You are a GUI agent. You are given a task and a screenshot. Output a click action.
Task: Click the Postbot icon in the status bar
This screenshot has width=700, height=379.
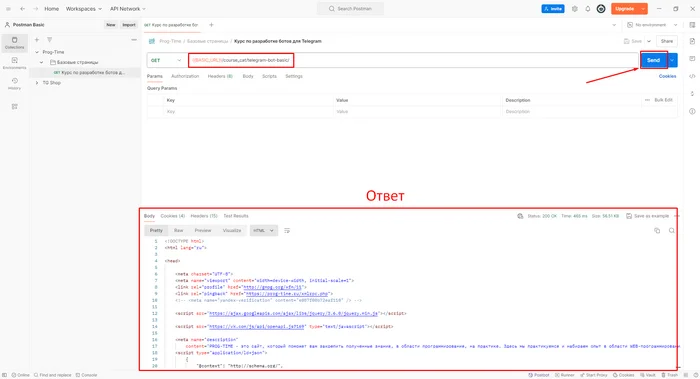539,375
